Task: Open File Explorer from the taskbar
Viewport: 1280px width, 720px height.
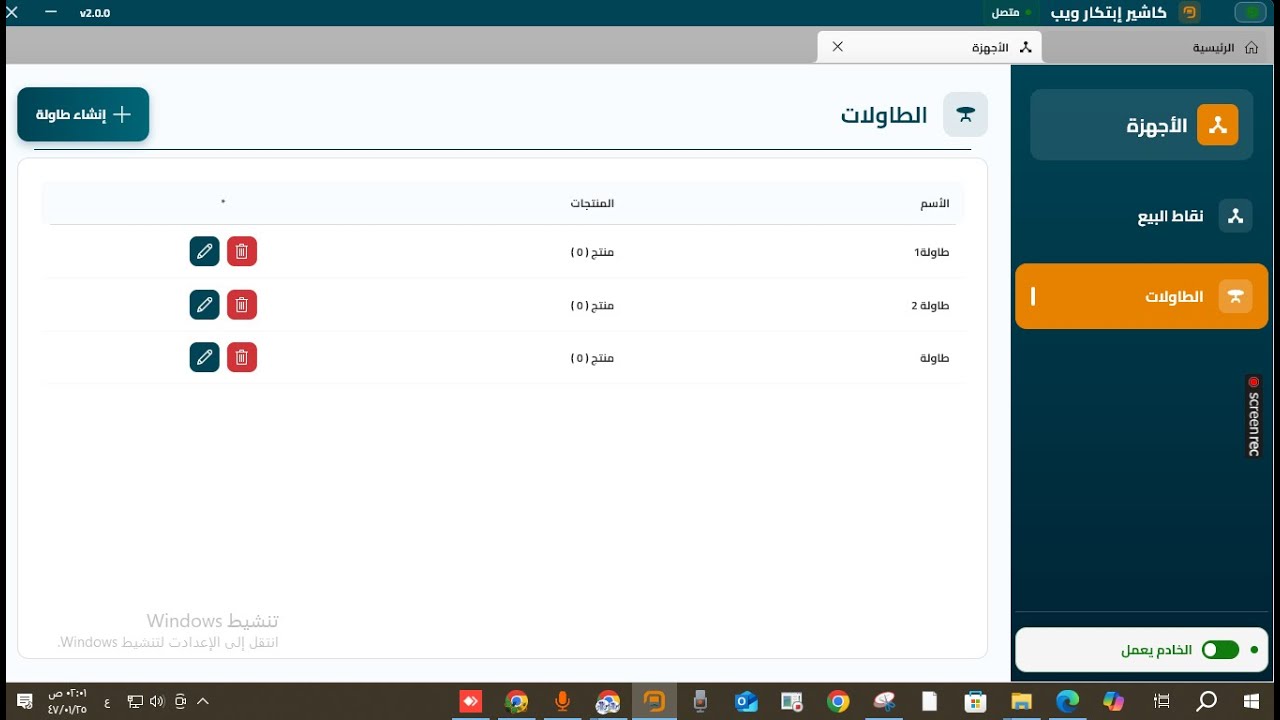Action: point(1021,701)
